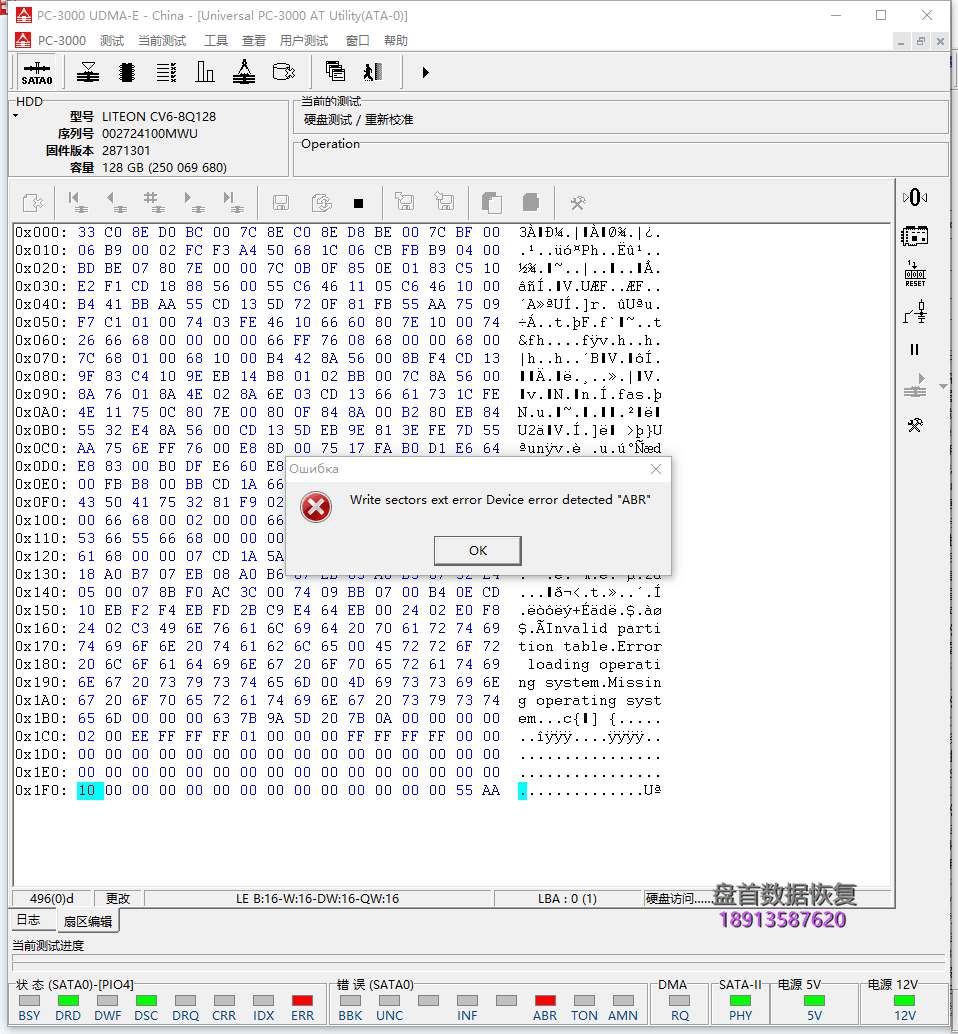Viewport: 958px width, 1034px height.
Task: Open the 测试 menu
Action: coord(111,40)
